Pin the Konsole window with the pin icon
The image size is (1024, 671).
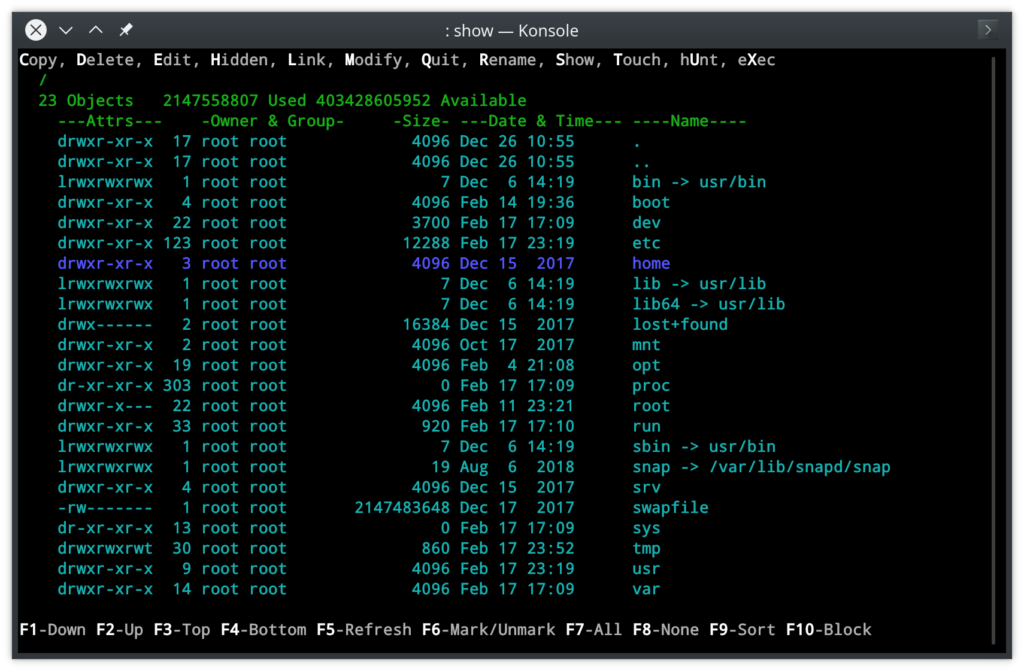pyautogui.click(x=125, y=31)
